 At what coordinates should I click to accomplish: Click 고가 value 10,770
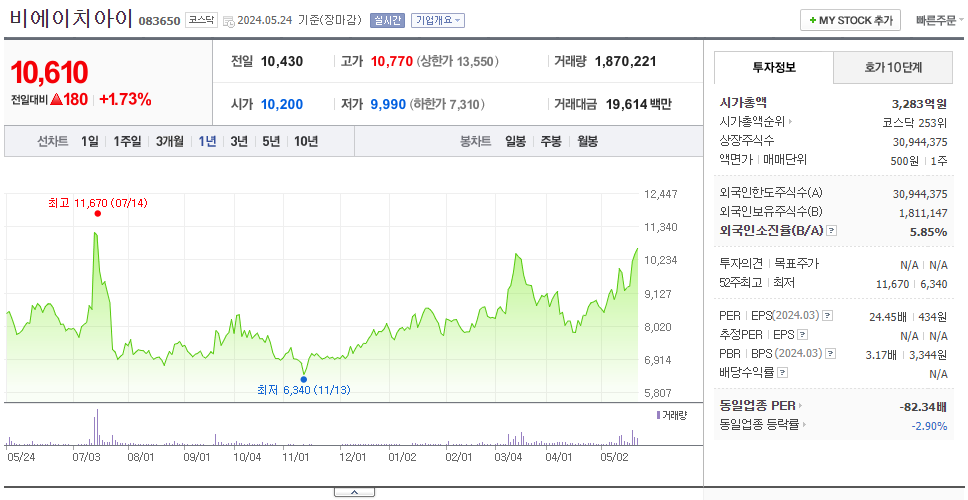[x=391, y=61]
